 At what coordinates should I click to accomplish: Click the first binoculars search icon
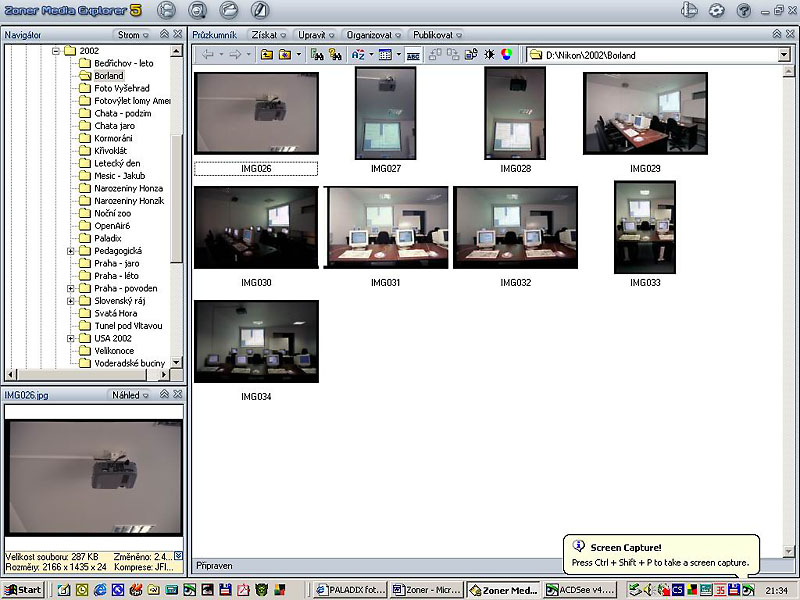click(317, 55)
